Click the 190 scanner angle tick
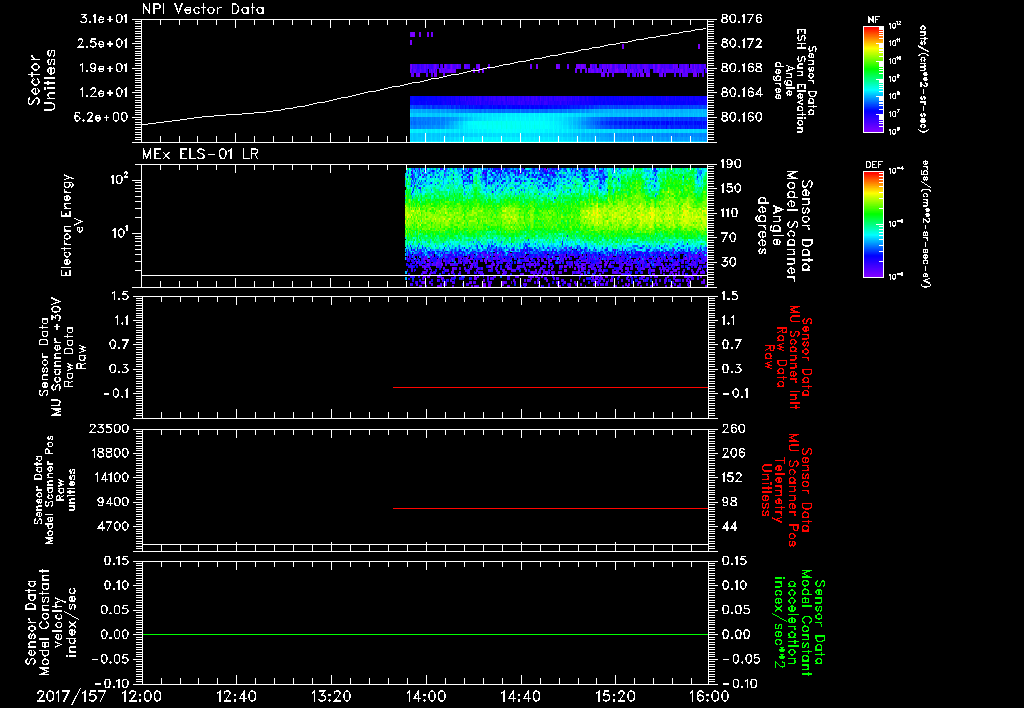 click(x=732, y=164)
